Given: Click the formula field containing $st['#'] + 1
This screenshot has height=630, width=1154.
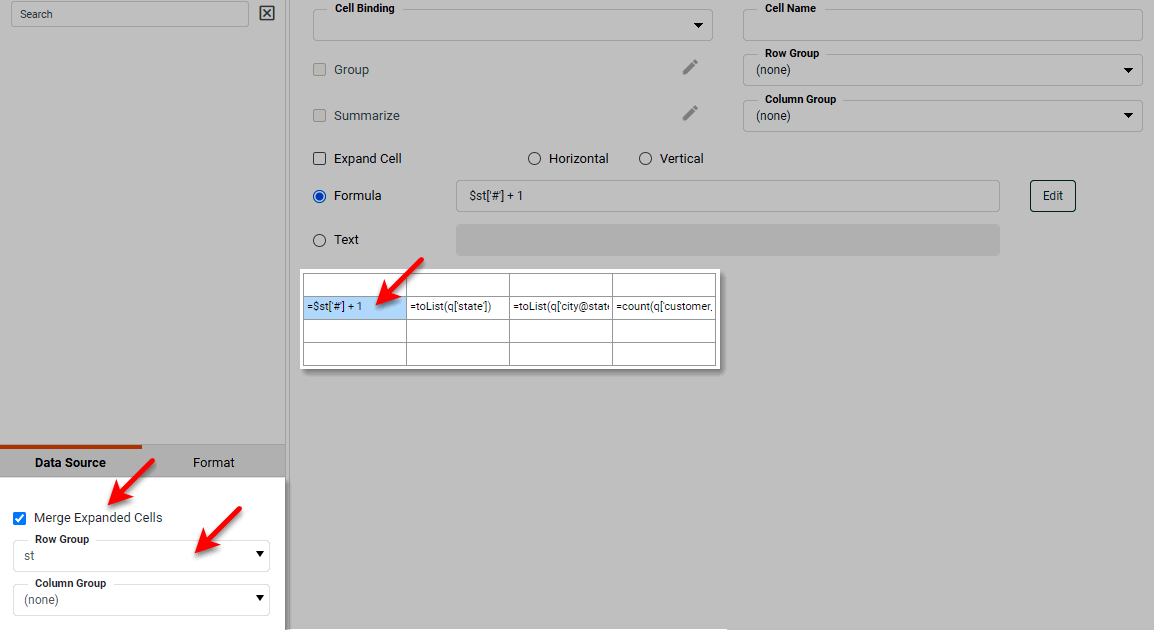Looking at the screenshot, I should (x=727, y=196).
